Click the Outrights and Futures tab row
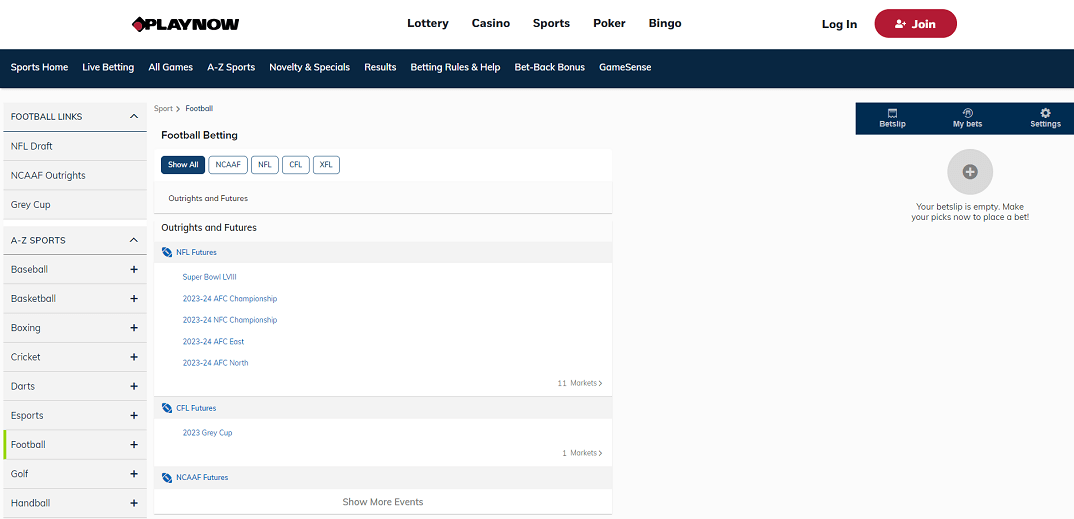1074x519 pixels. pyautogui.click(x=383, y=198)
